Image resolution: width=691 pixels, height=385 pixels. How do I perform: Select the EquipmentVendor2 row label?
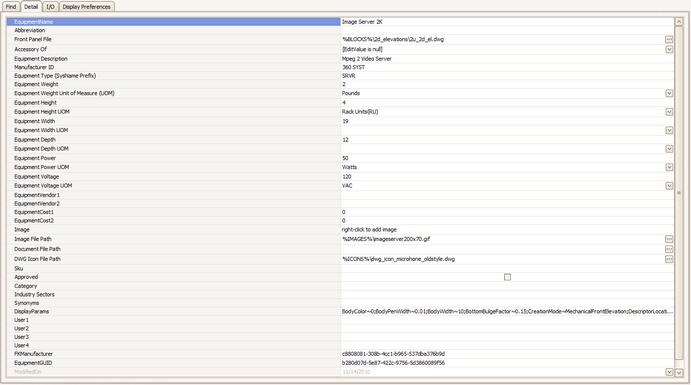(x=37, y=204)
